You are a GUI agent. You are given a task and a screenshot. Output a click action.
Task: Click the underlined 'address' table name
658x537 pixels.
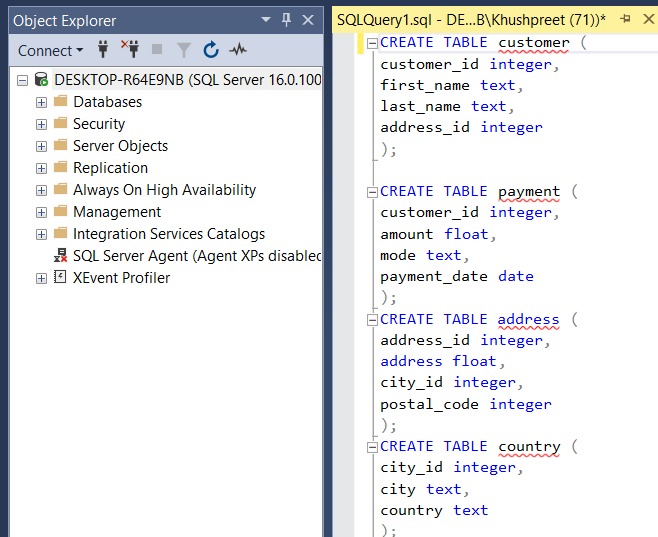pos(528,320)
